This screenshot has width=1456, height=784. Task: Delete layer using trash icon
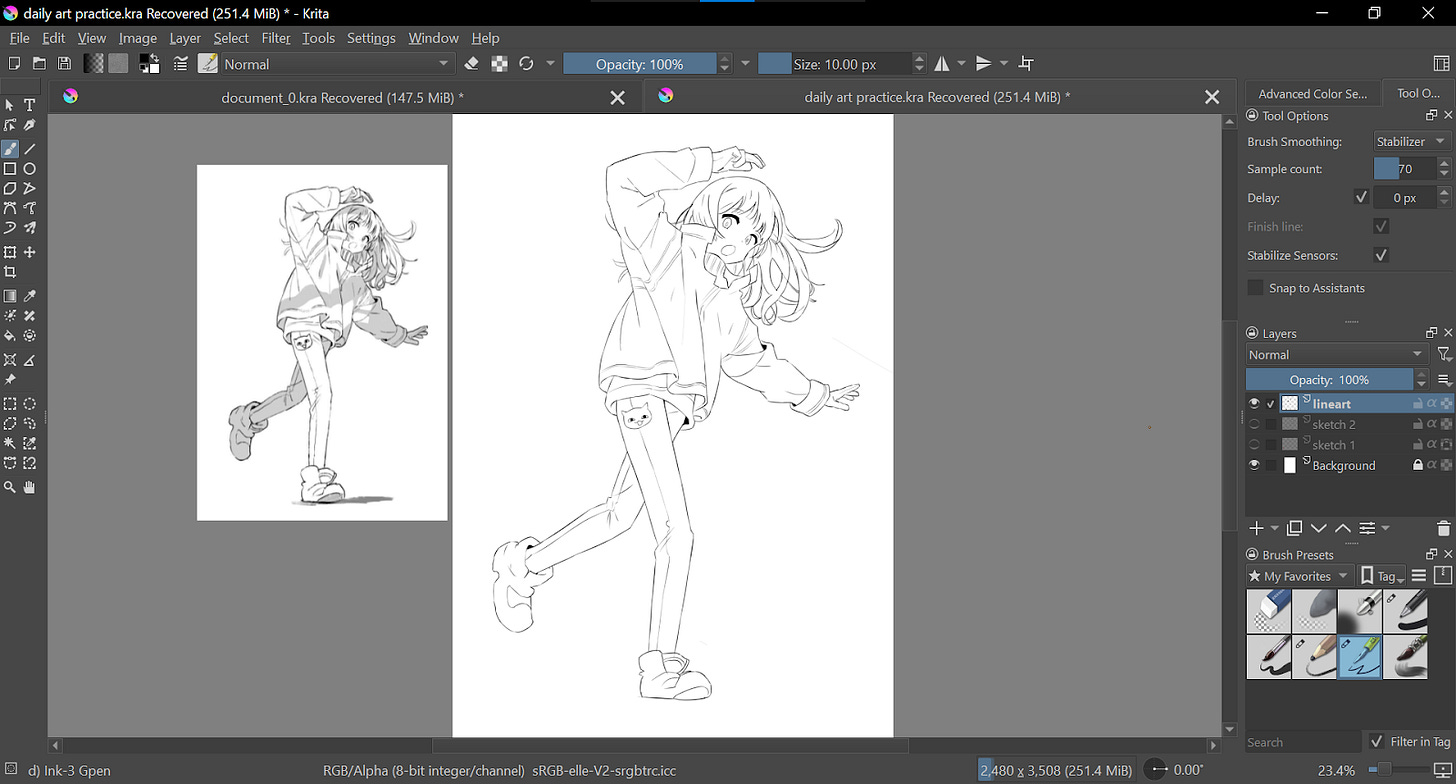click(1443, 528)
